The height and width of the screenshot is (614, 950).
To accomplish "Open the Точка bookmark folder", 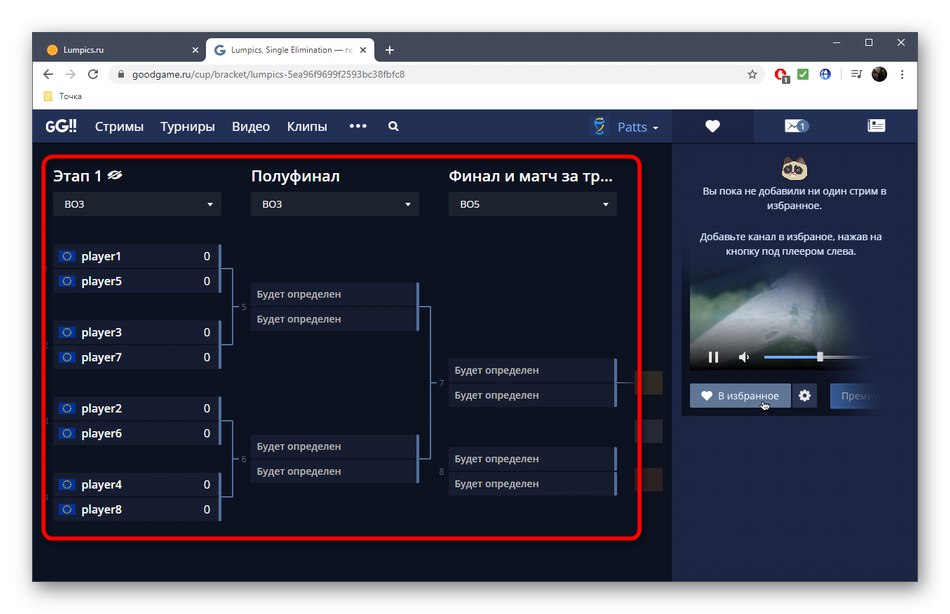I will [x=63, y=96].
